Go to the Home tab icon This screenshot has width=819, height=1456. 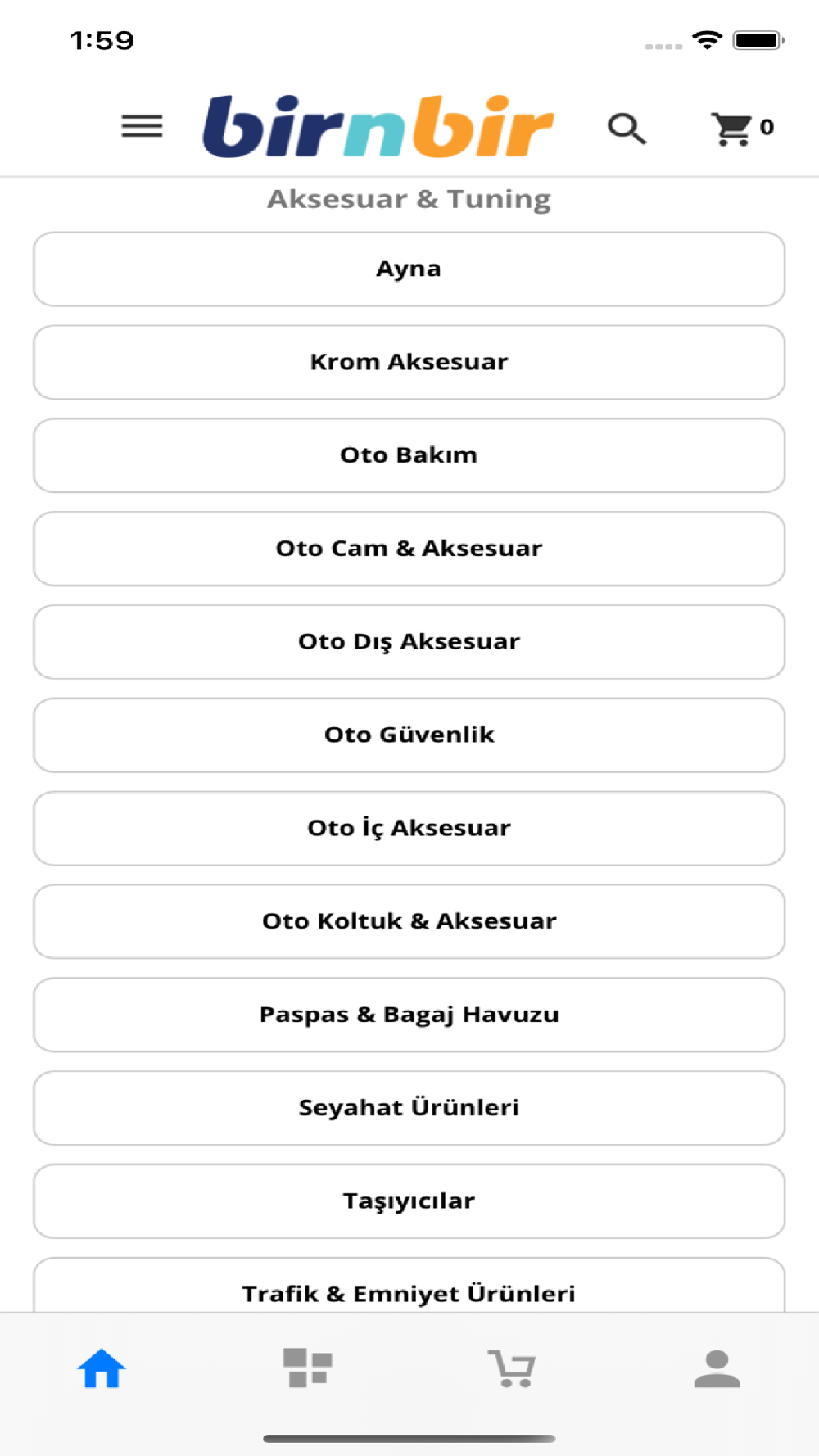point(102,1368)
